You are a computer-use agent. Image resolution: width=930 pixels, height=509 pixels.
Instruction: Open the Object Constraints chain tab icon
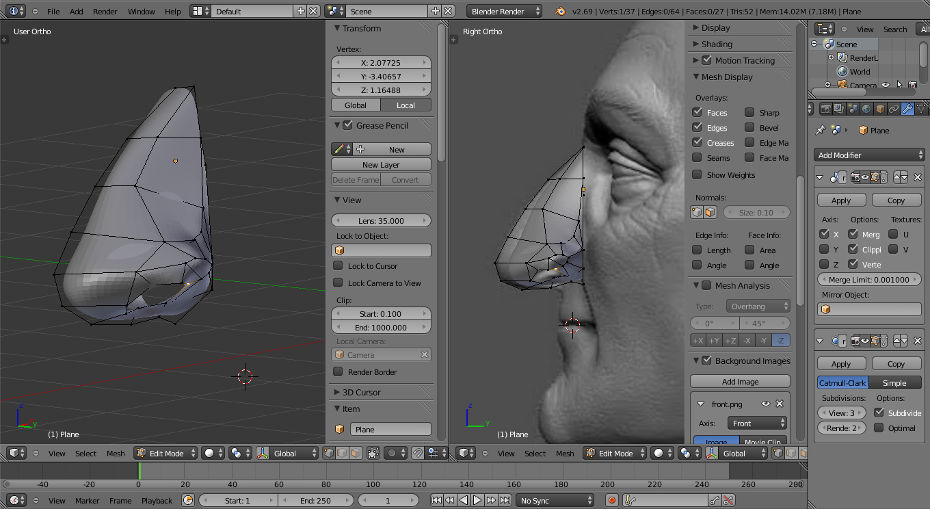coord(894,109)
